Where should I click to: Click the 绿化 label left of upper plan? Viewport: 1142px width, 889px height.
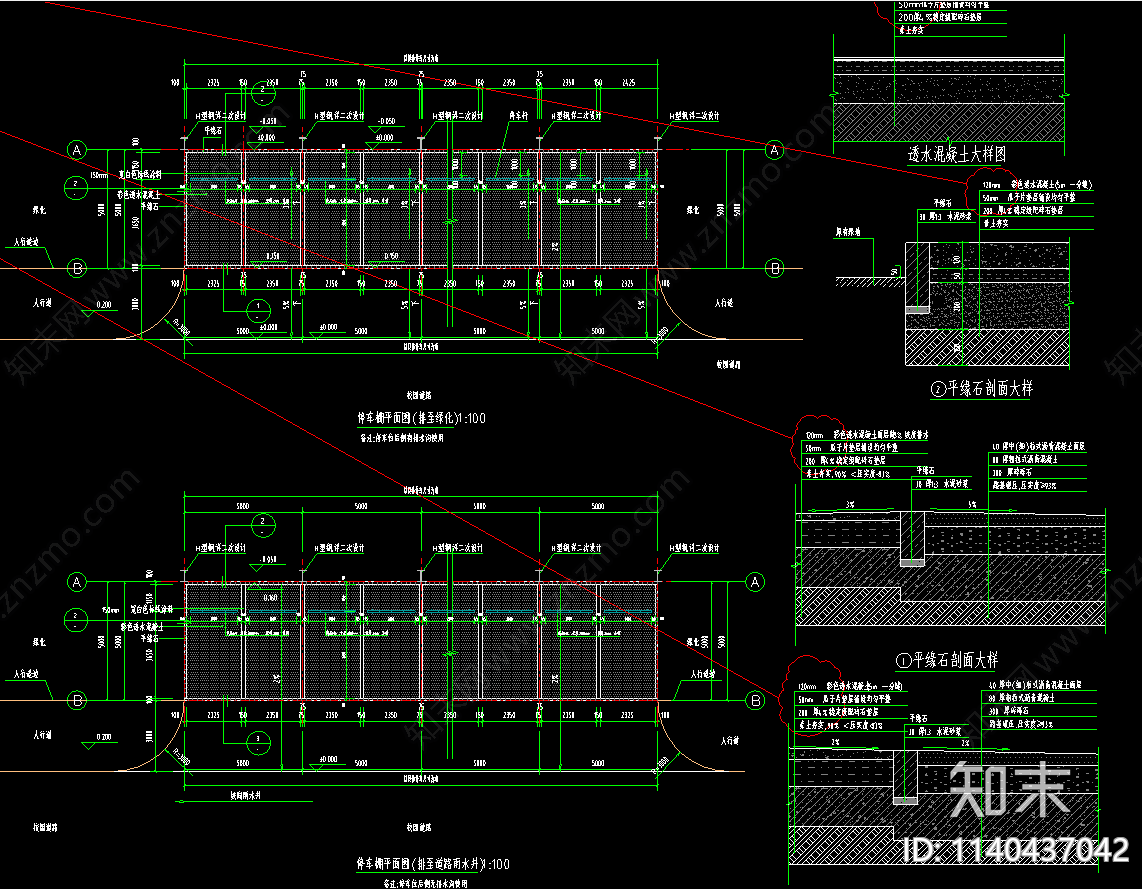pos(42,210)
